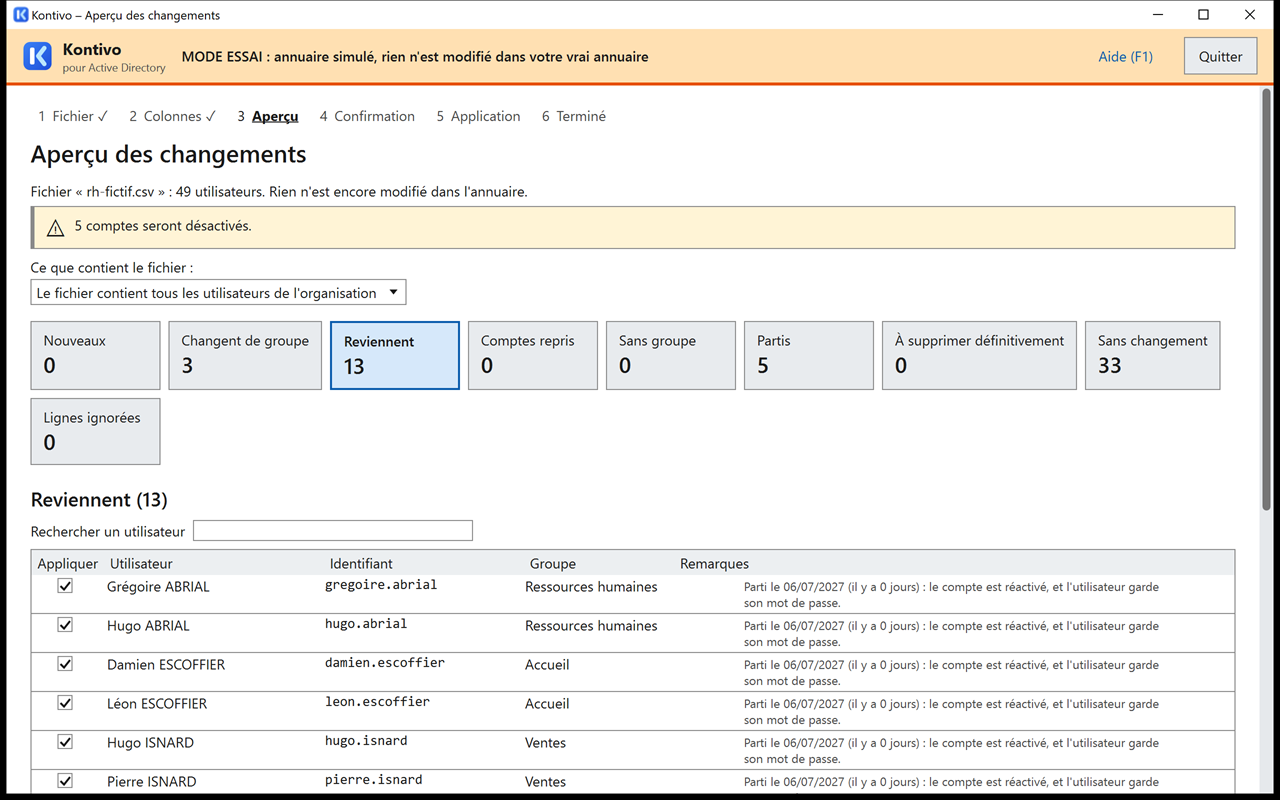Untick the Pierre ISNARD row checkbox
The height and width of the screenshot is (800, 1280).
pyautogui.click(x=65, y=781)
